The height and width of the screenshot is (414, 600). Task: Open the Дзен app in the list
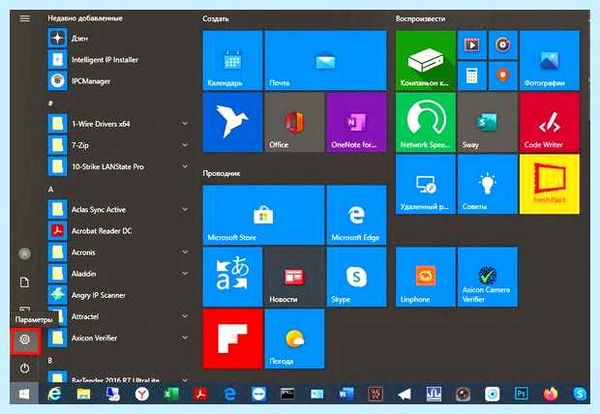119,38
